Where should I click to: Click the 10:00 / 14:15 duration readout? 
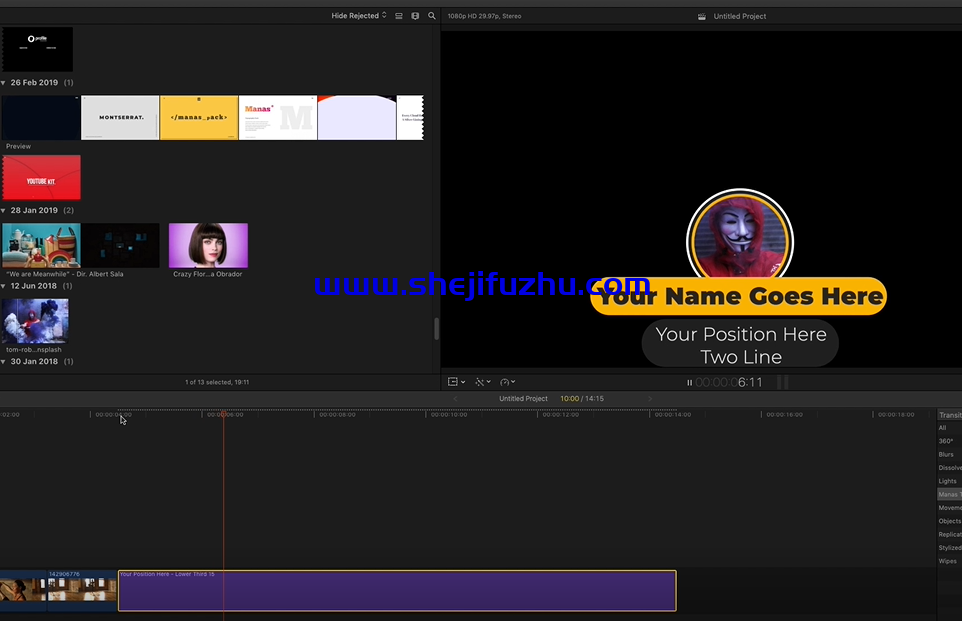[582, 399]
